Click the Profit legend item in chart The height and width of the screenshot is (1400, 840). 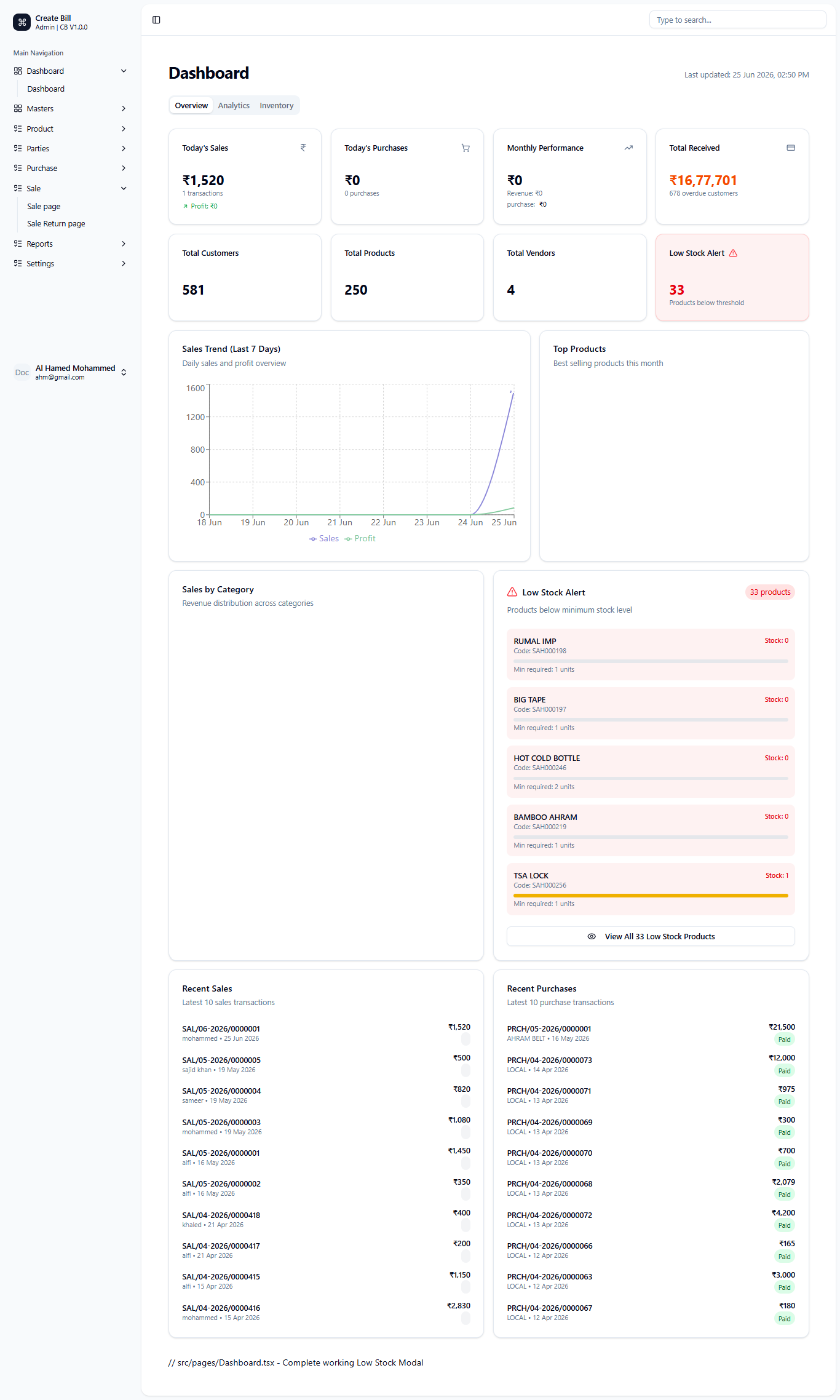360,538
